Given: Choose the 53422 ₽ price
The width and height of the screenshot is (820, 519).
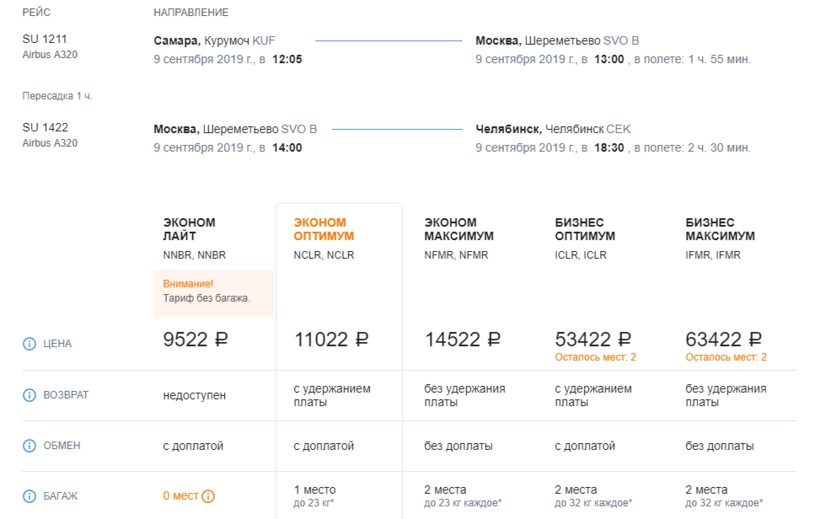Looking at the screenshot, I should (593, 339).
